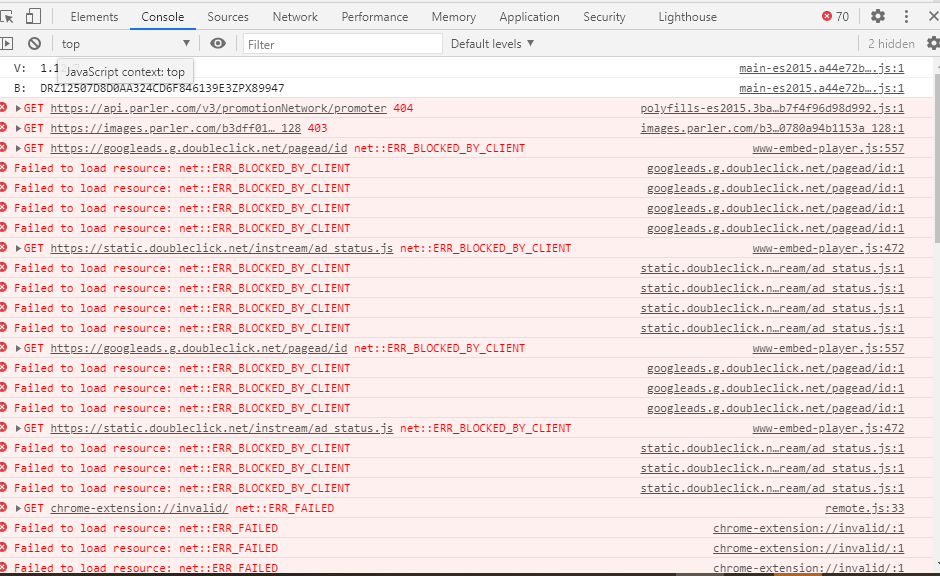Click the error icon on the promoter 404 row
Viewport: 940px width, 576px height.
tap(4, 108)
